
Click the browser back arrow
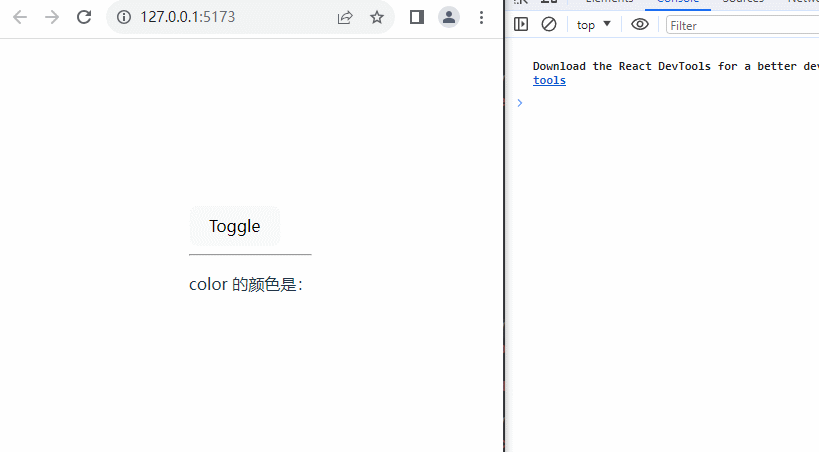[20, 17]
